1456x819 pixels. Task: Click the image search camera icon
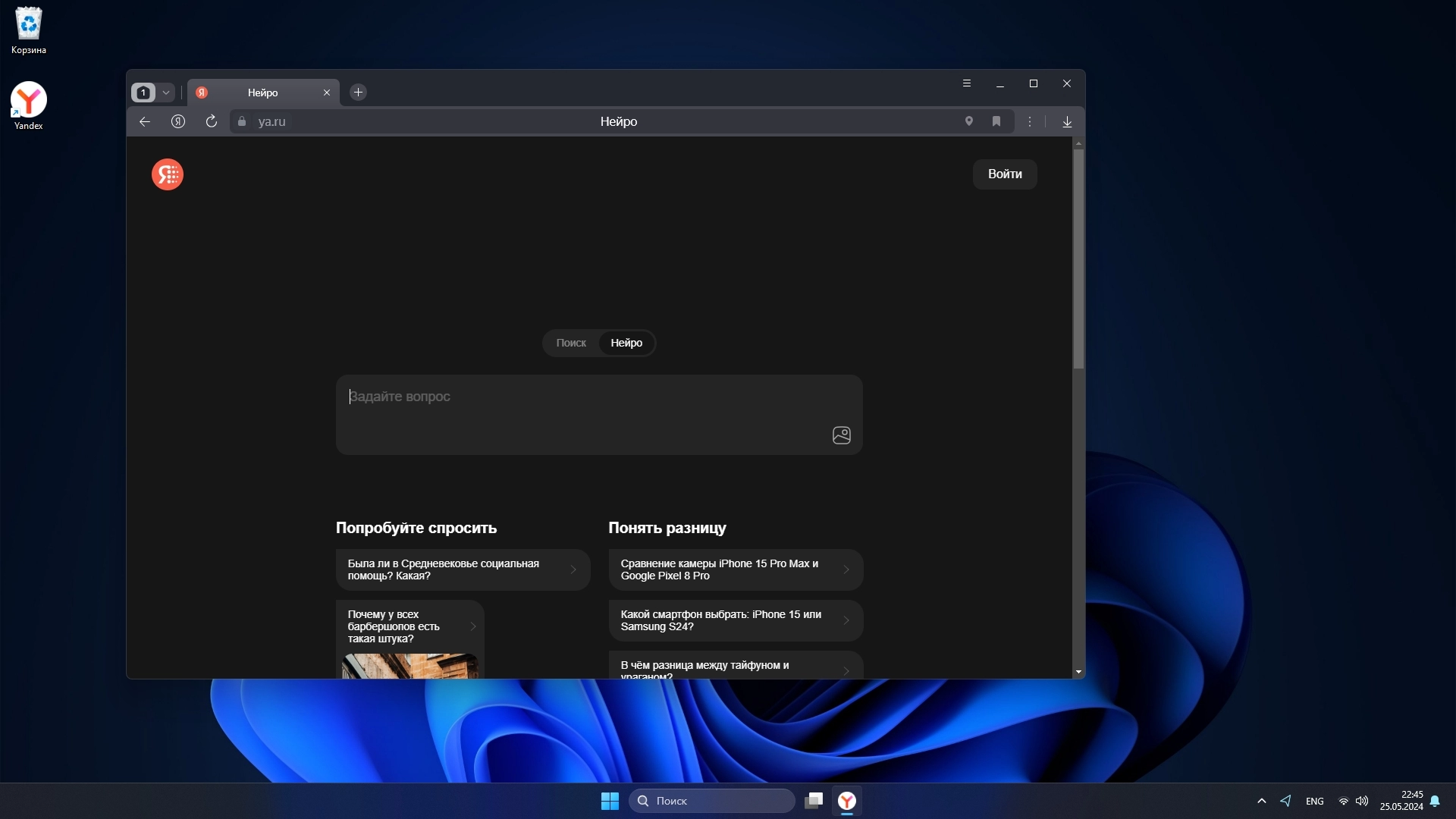point(841,435)
